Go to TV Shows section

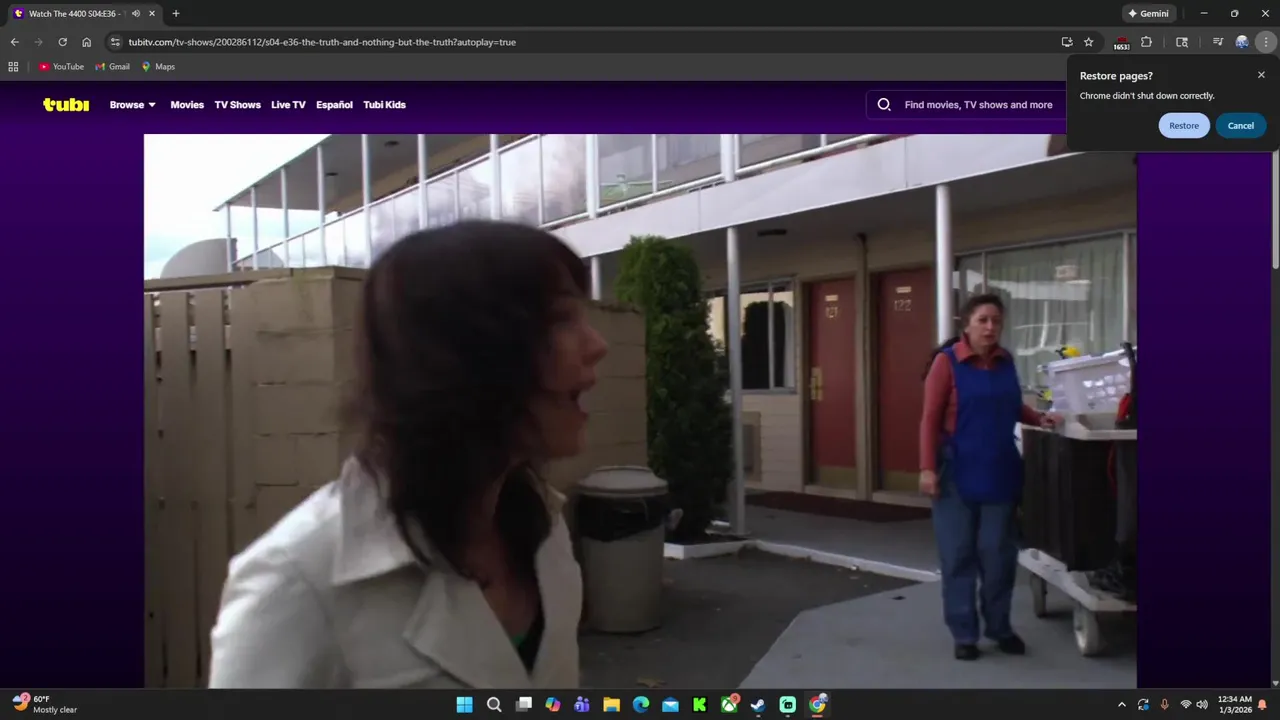[x=237, y=105]
